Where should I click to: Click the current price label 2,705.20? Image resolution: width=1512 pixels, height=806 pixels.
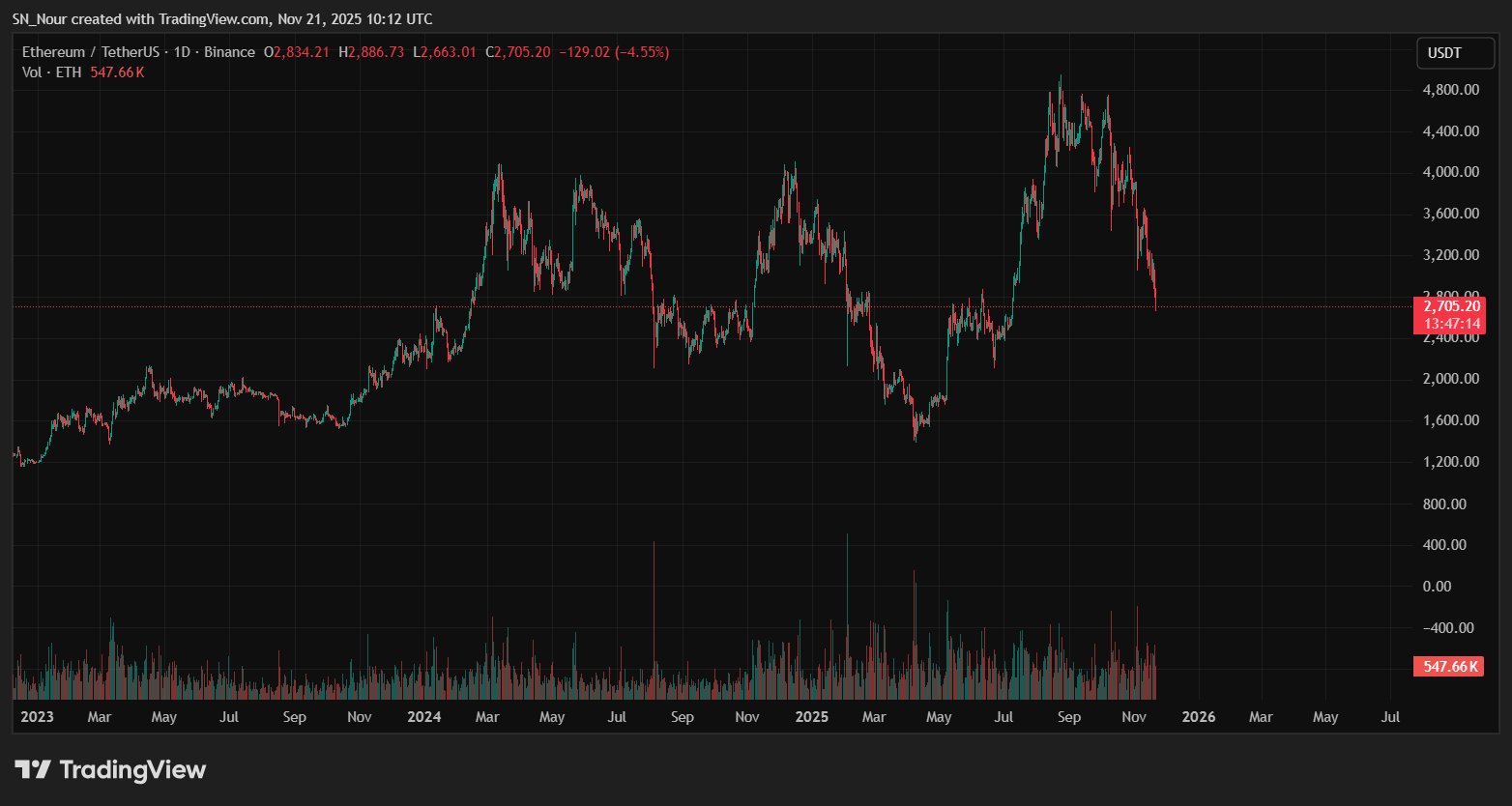click(1451, 306)
